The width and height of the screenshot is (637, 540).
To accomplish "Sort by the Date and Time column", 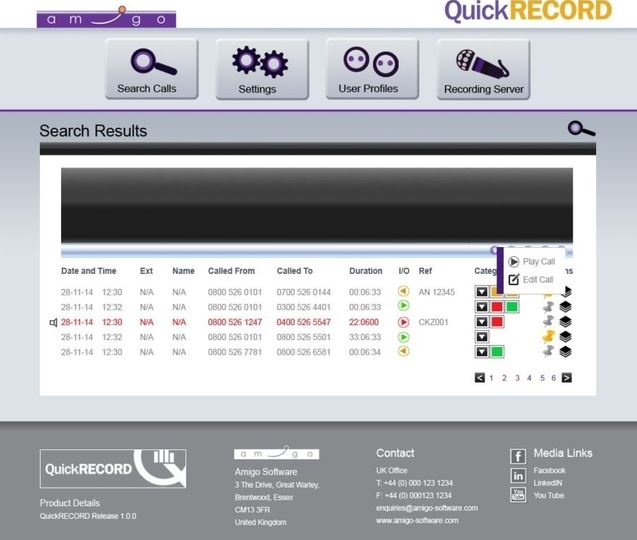I will (89, 271).
